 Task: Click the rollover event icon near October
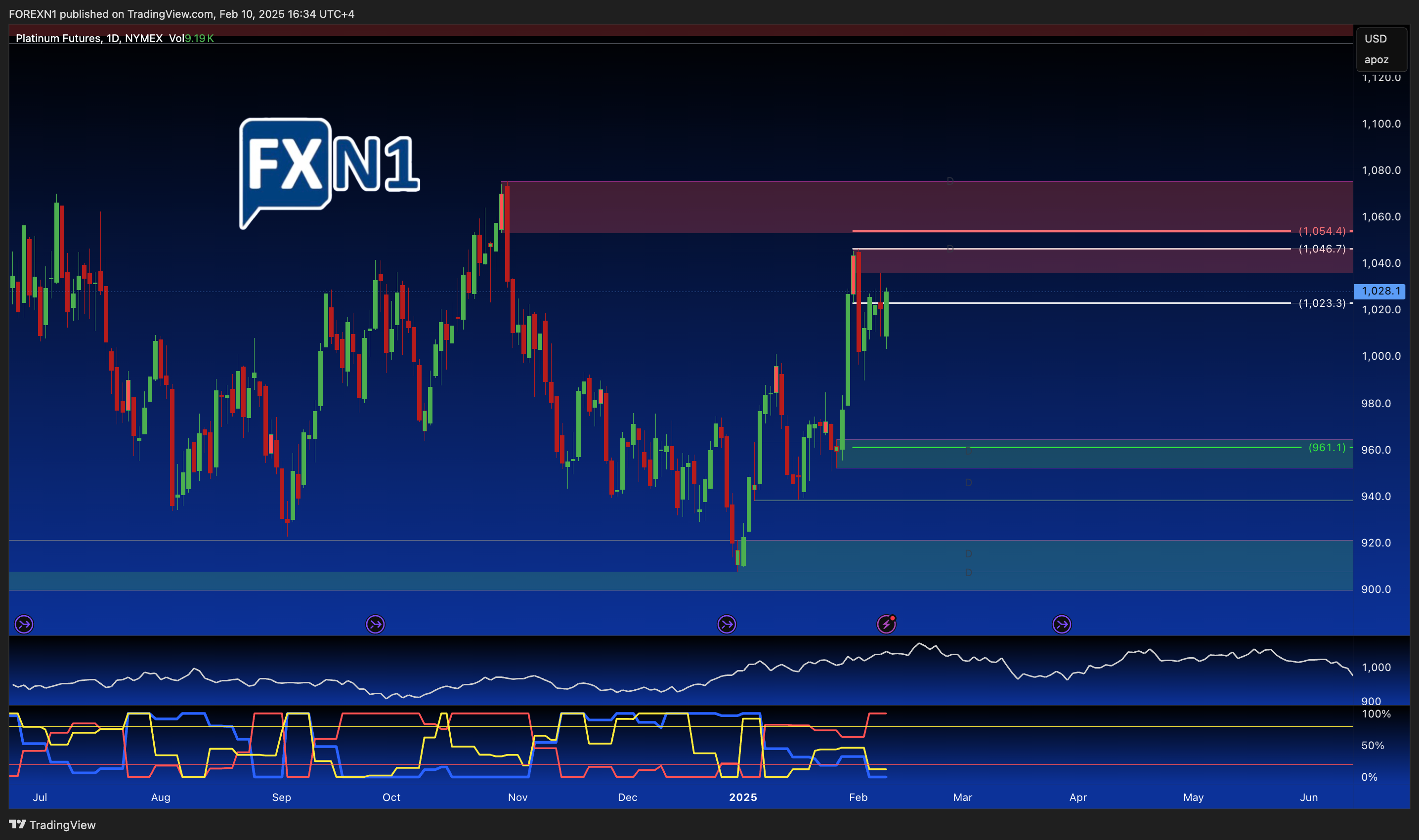click(x=375, y=625)
